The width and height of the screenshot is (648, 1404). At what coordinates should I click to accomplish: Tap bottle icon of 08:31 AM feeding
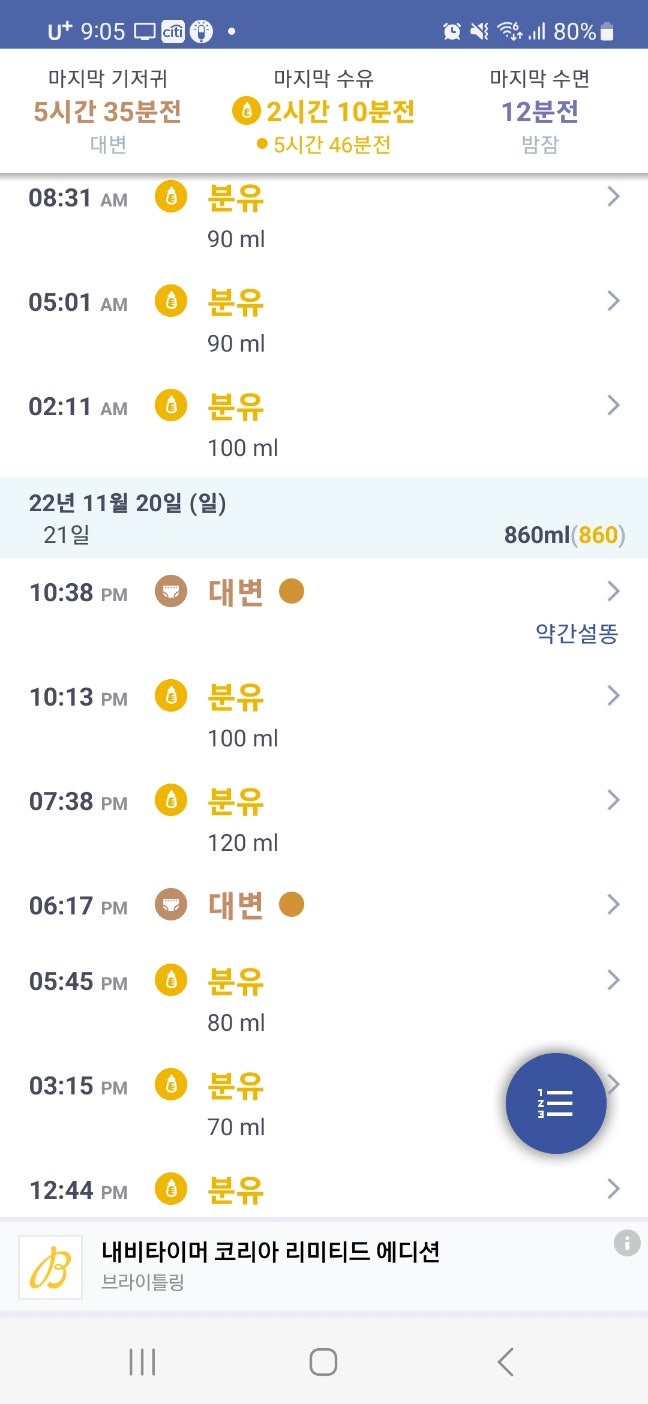click(x=171, y=197)
